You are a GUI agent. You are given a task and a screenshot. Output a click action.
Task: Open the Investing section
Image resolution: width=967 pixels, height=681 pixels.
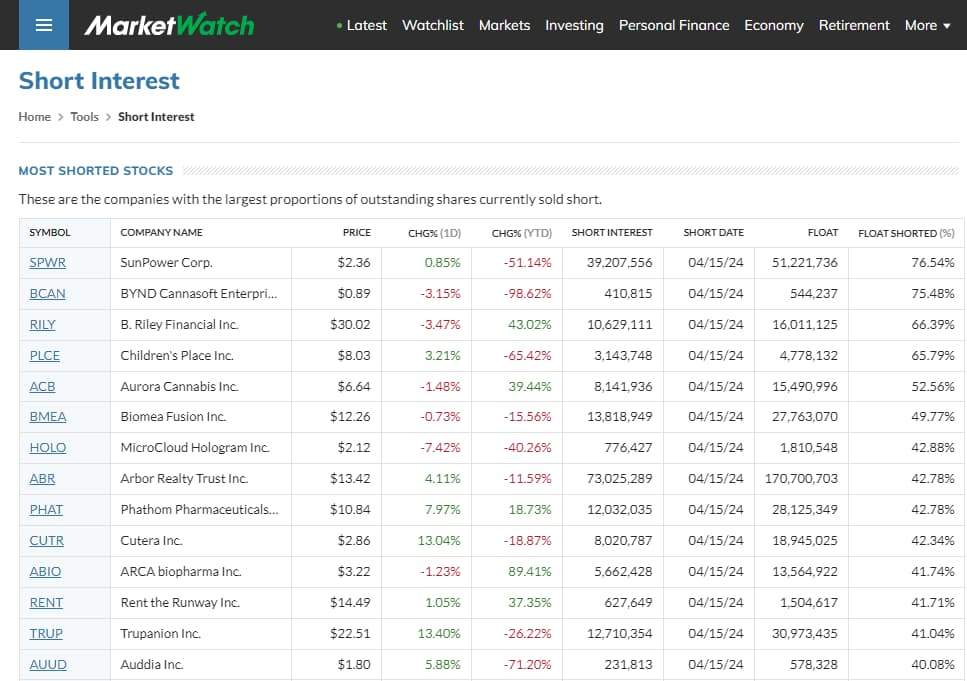[574, 25]
